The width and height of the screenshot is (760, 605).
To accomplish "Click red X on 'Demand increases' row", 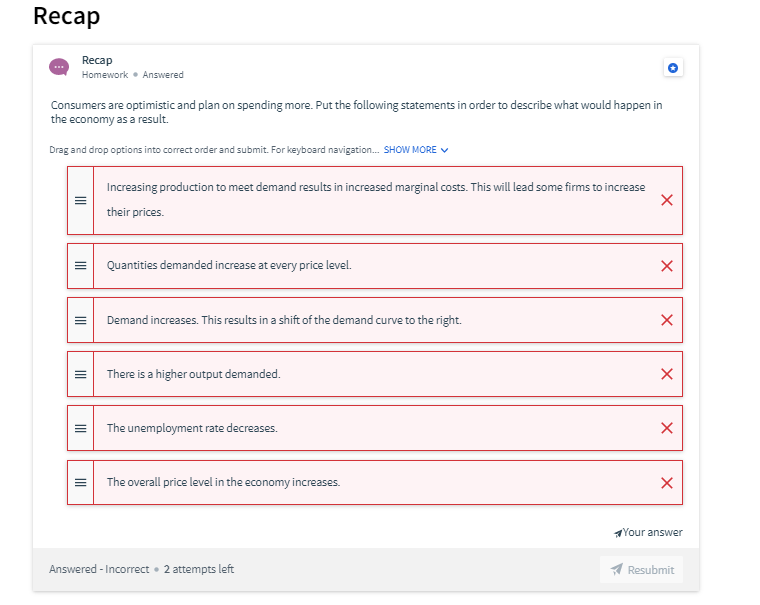I will (667, 320).
